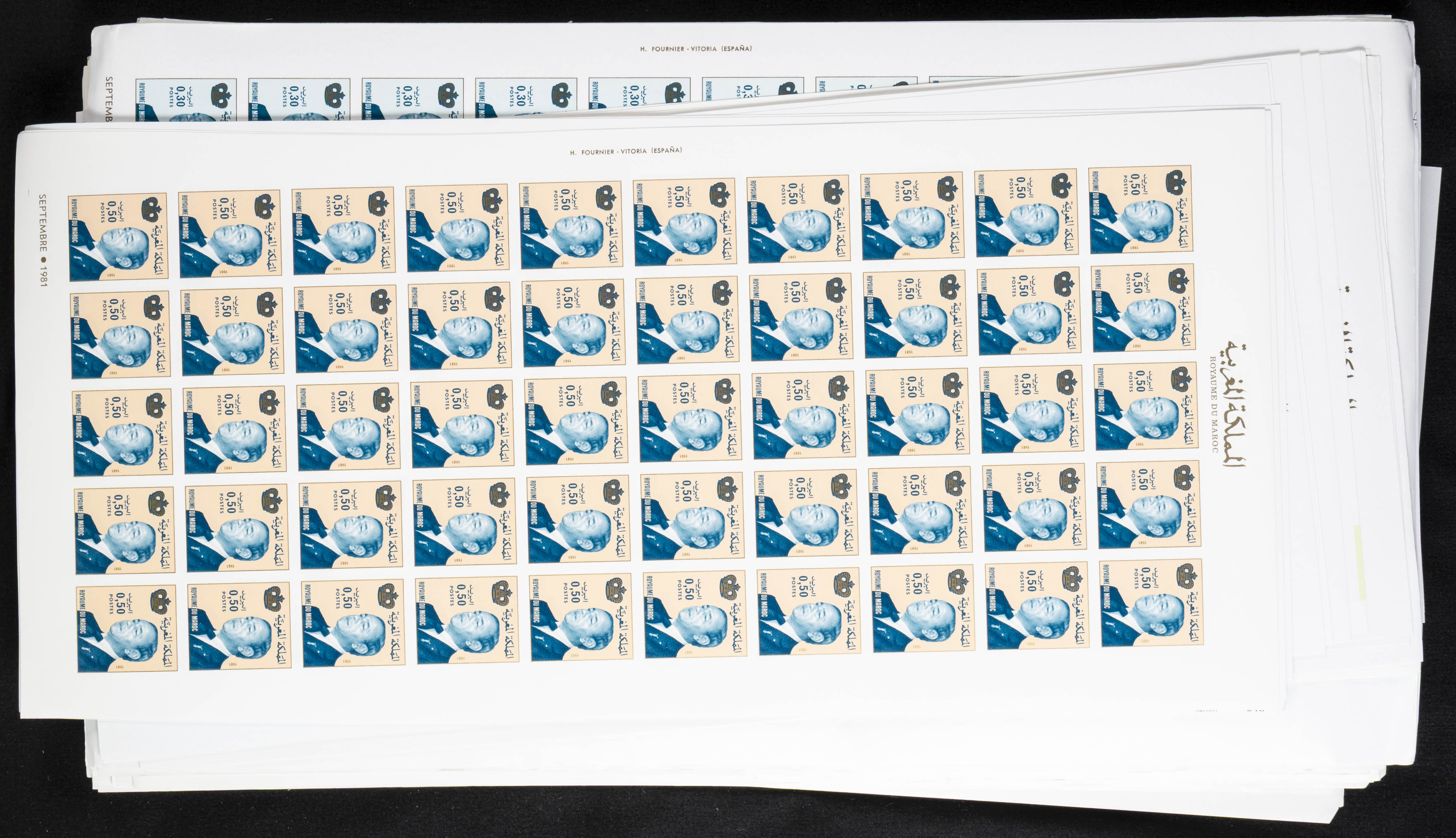Image resolution: width=1456 pixels, height=838 pixels.
Task: Click the top-left 0,50 stamp on front sheet
Action: [118, 236]
